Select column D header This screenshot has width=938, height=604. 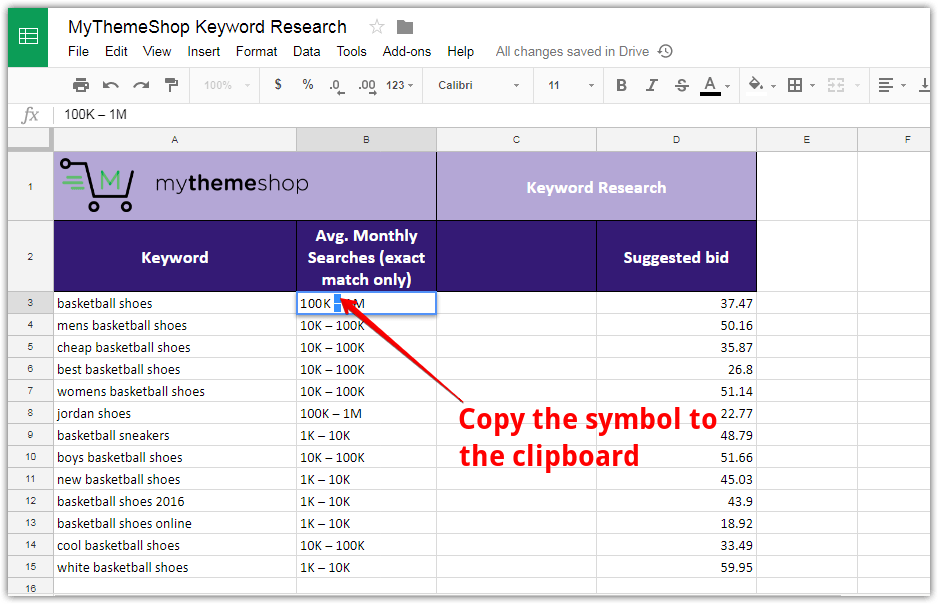pos(676,139)
